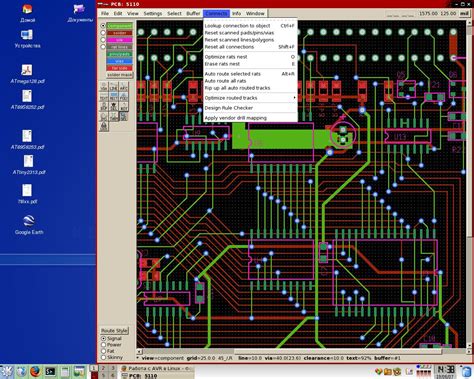Open the AT89S8252.pdf desktop file
This screenshot has width=474, height=379.
pos(27,100)
